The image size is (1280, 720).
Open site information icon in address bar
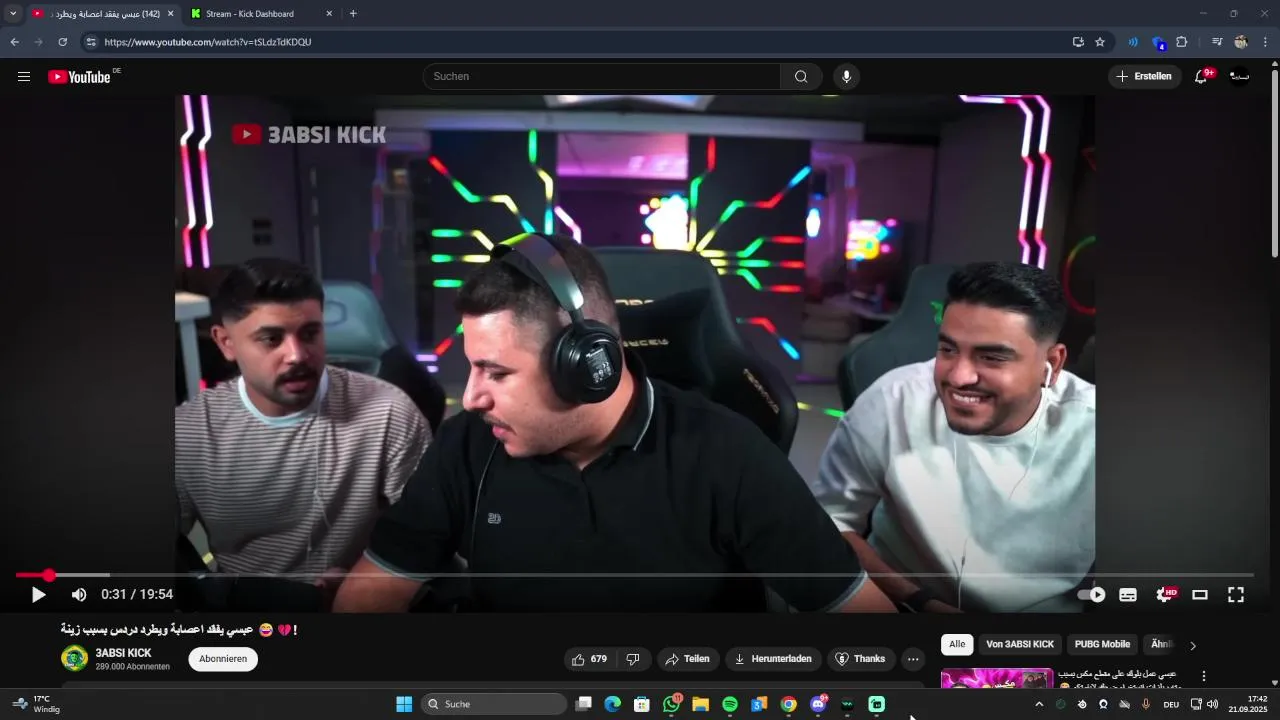[x=91, y=42]
